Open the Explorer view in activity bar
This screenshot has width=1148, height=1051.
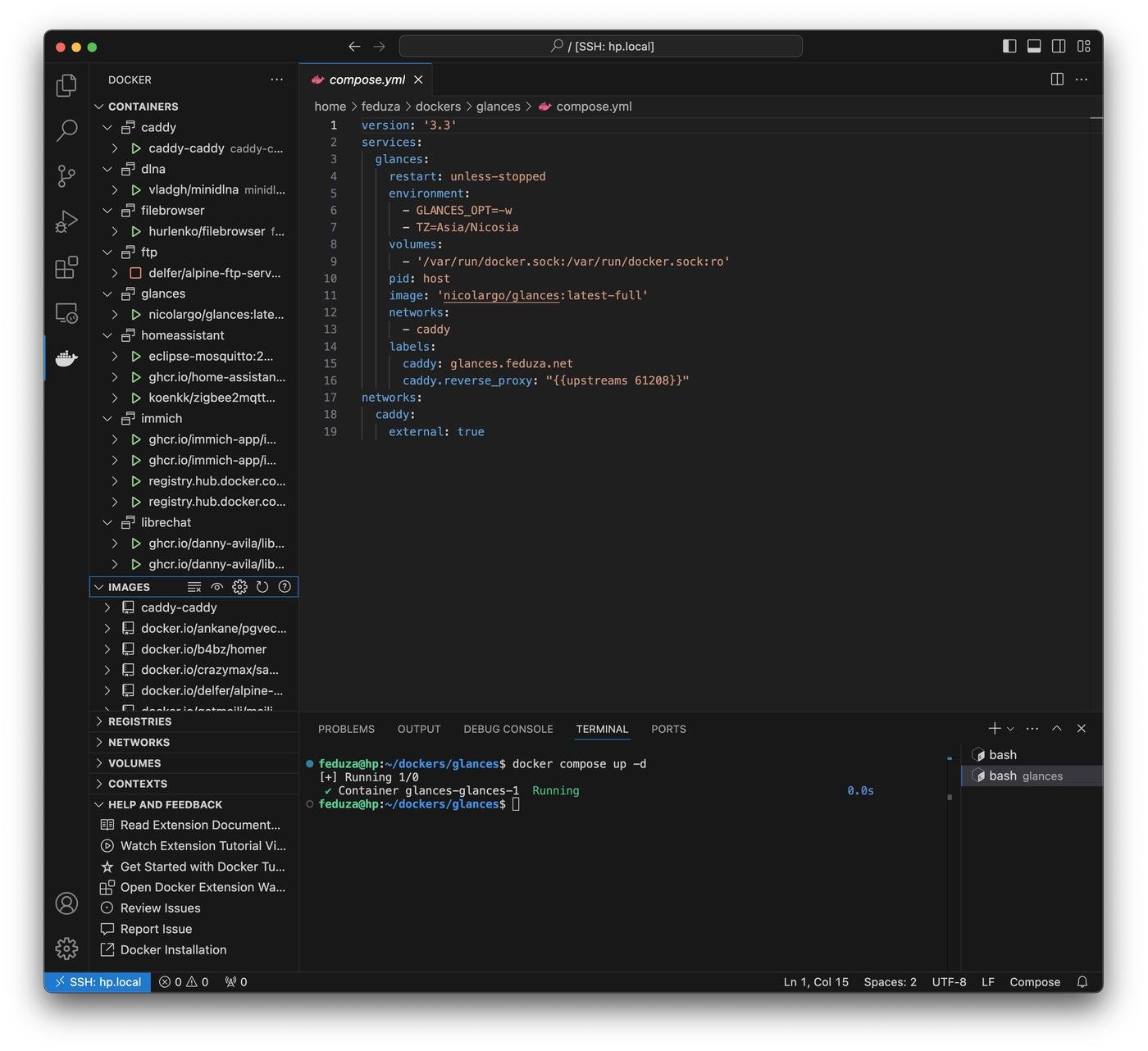(66, 85)
